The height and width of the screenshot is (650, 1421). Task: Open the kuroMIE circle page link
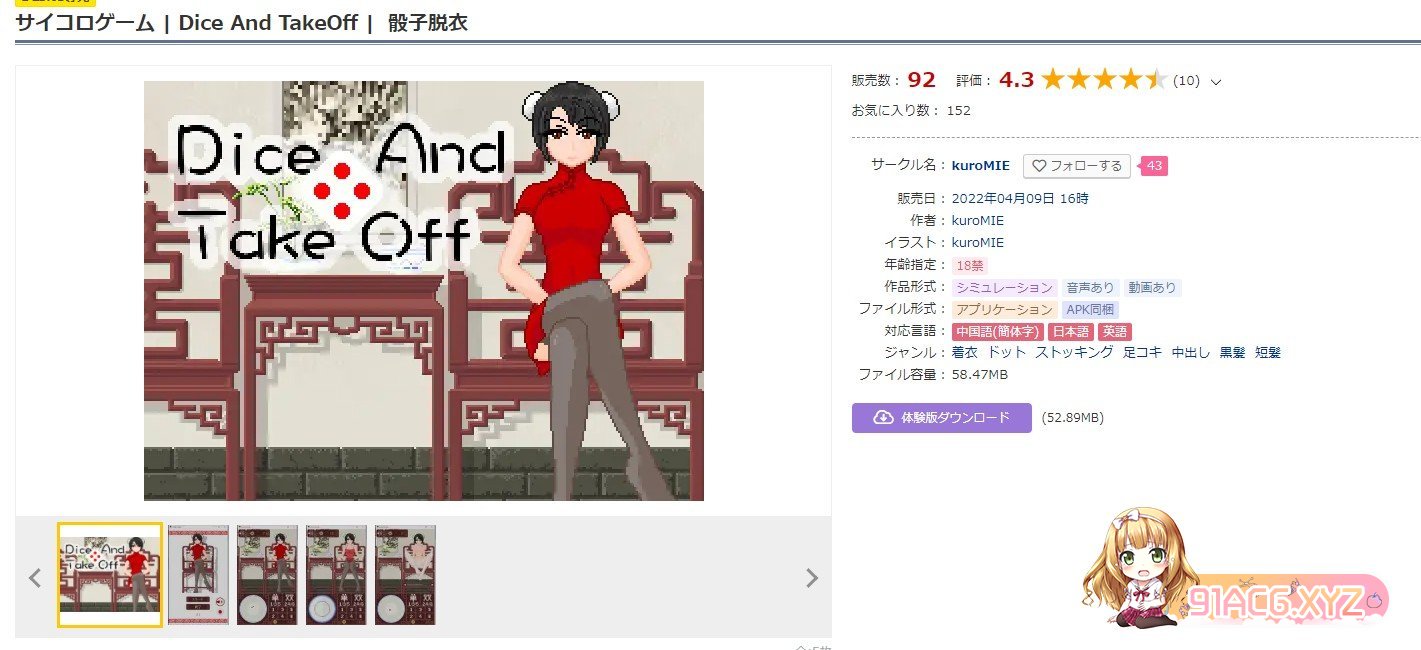(x=980, y=166)
